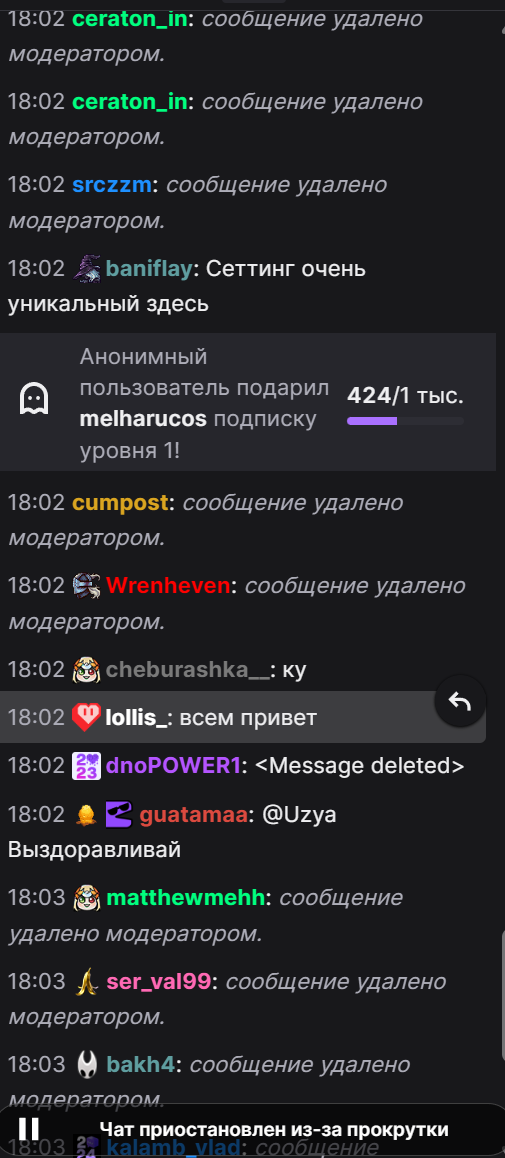Click the anonymous ghost gift icon
Screen dimensions: 505x1158
[33, 401]
